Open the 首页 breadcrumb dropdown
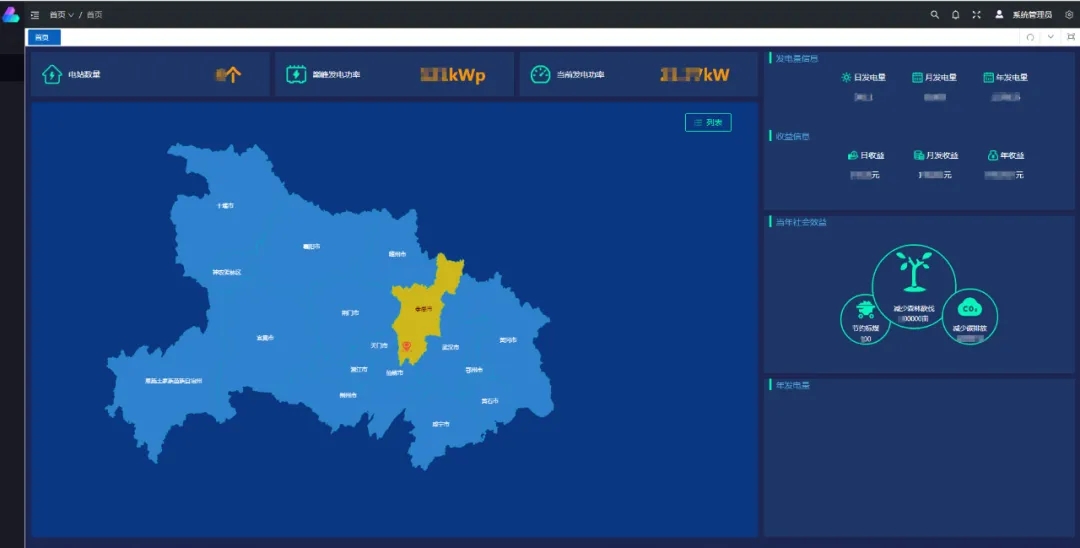The width and height of the screenshot is (1080, 548). (62, 15)
